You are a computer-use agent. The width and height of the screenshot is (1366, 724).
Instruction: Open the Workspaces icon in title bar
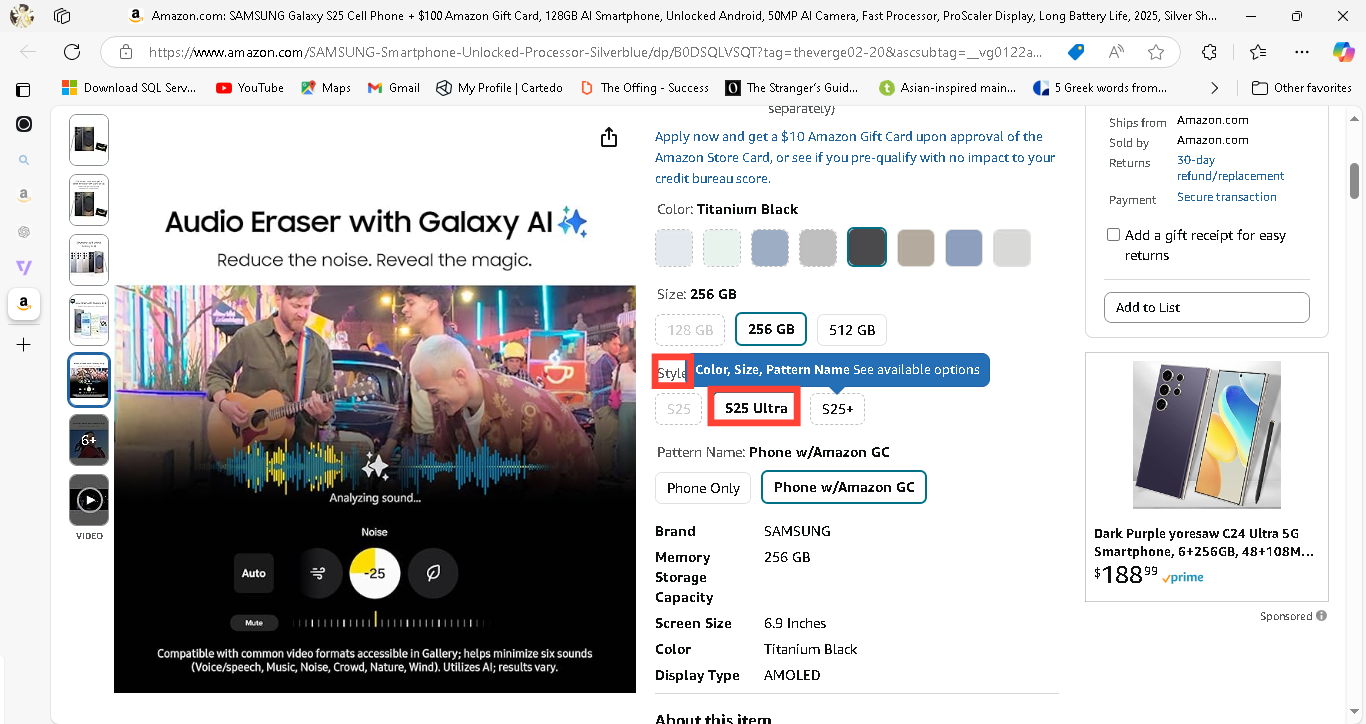coord(62,16)
